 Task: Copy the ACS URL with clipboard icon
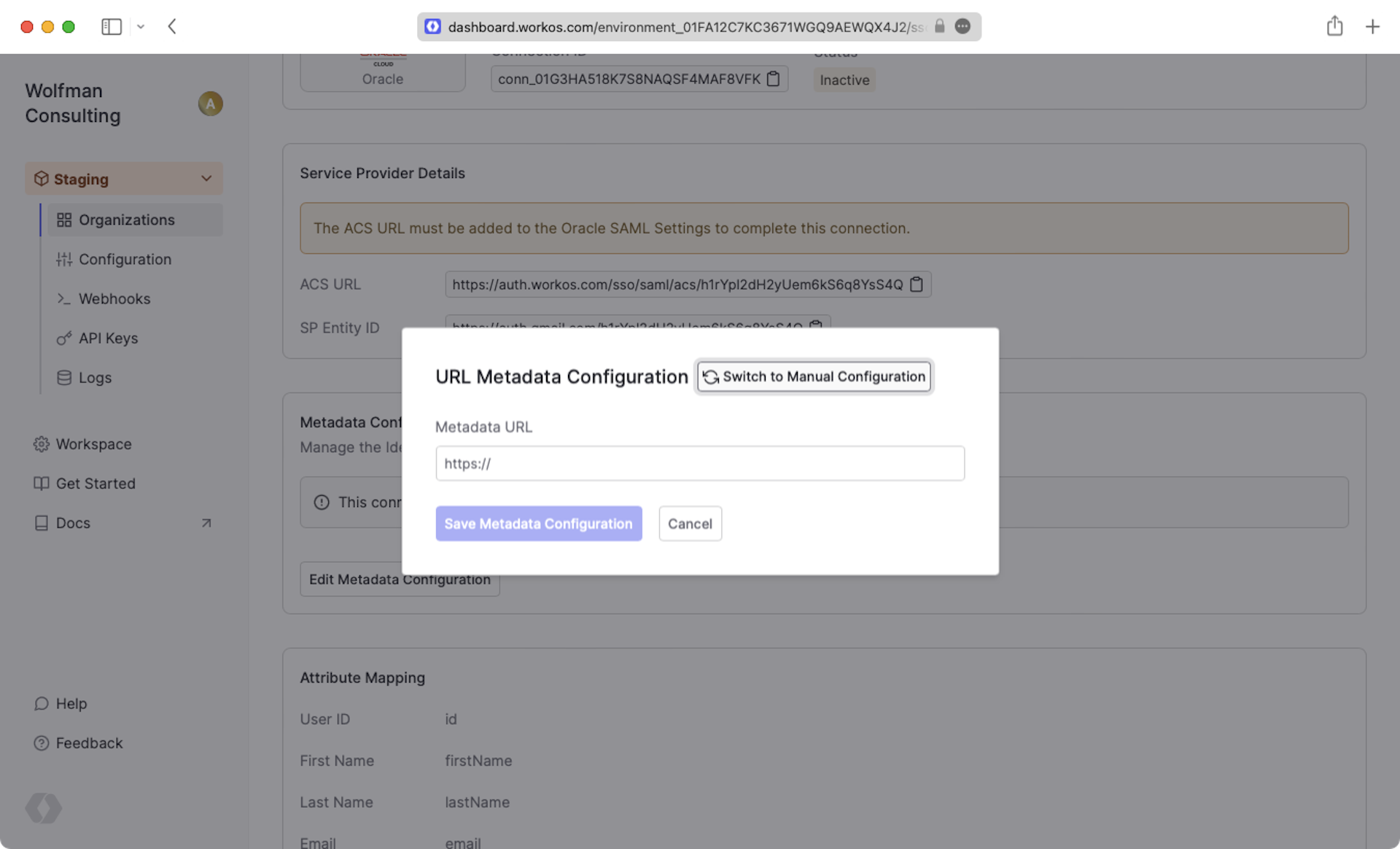[917, 284]
